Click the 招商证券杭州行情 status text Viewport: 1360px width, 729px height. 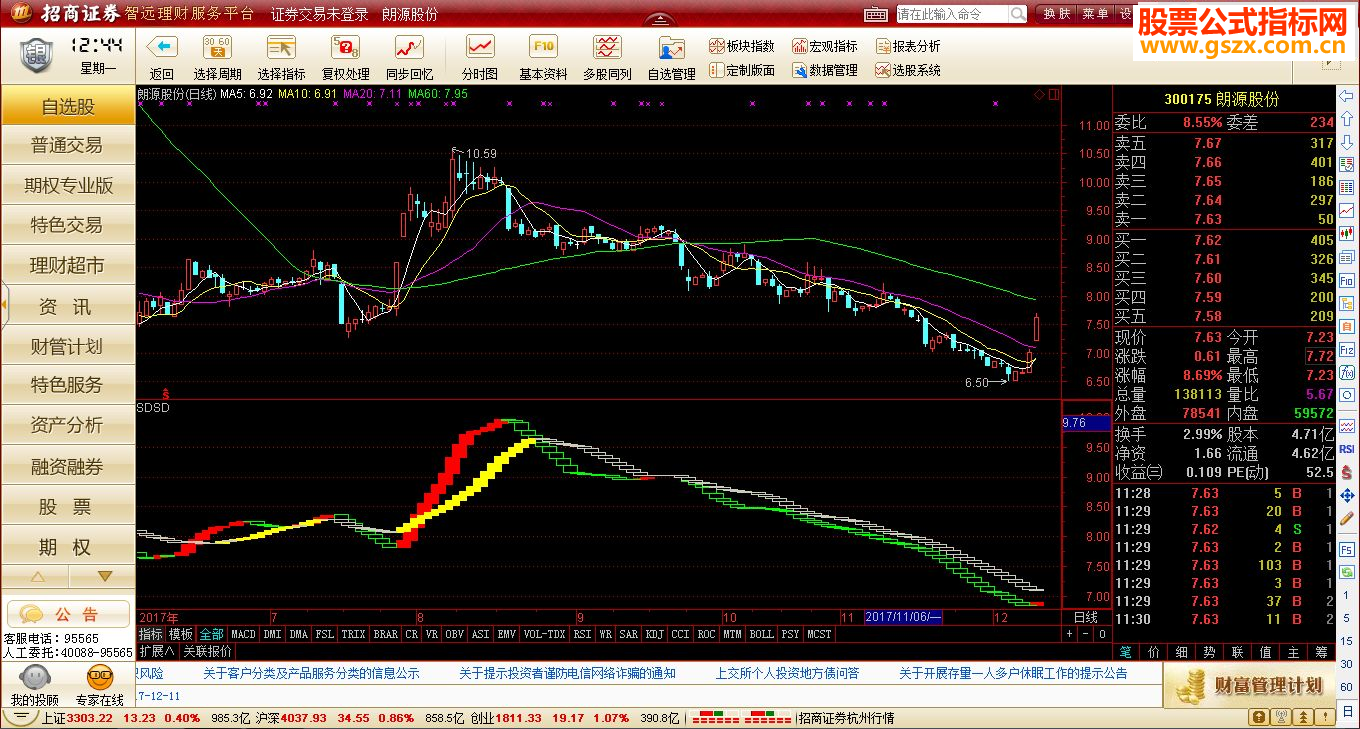point(846,718)
